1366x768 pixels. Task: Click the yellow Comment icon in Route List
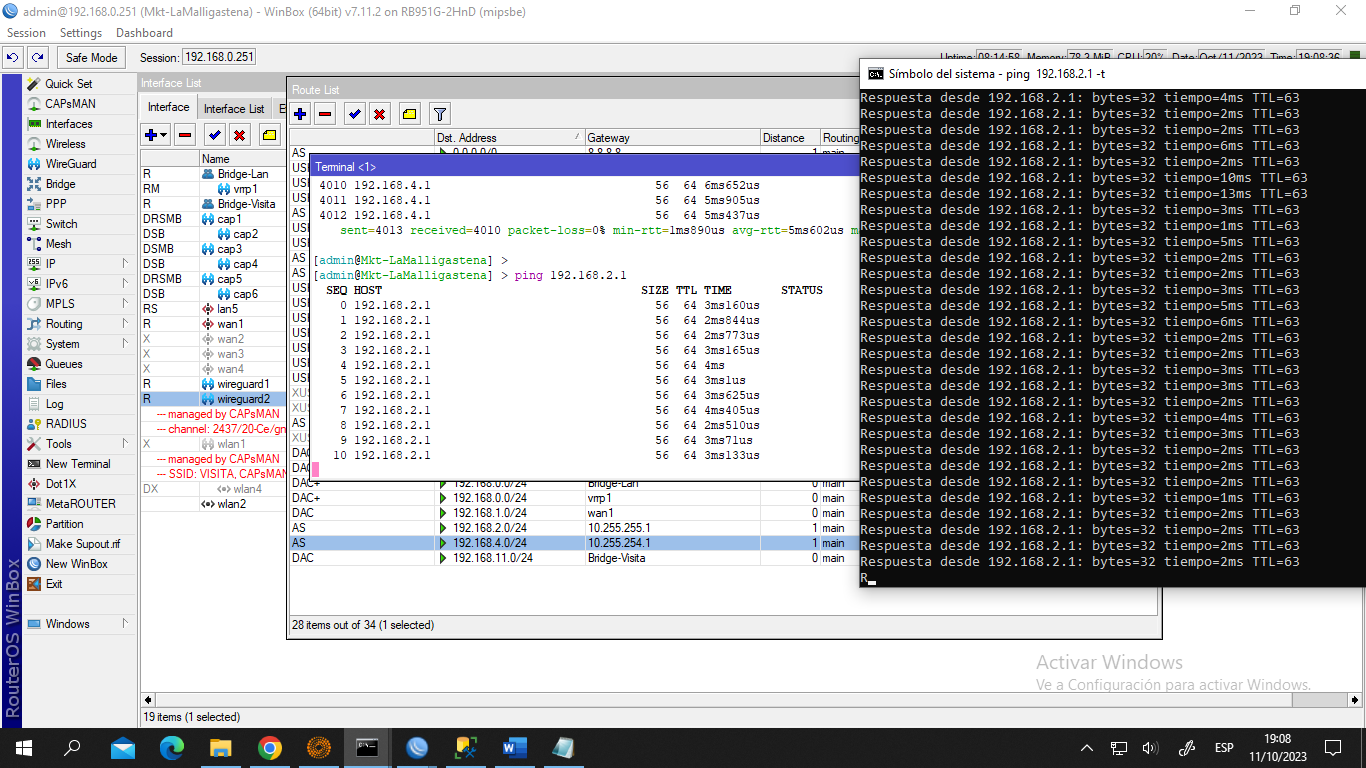[410, 114]
